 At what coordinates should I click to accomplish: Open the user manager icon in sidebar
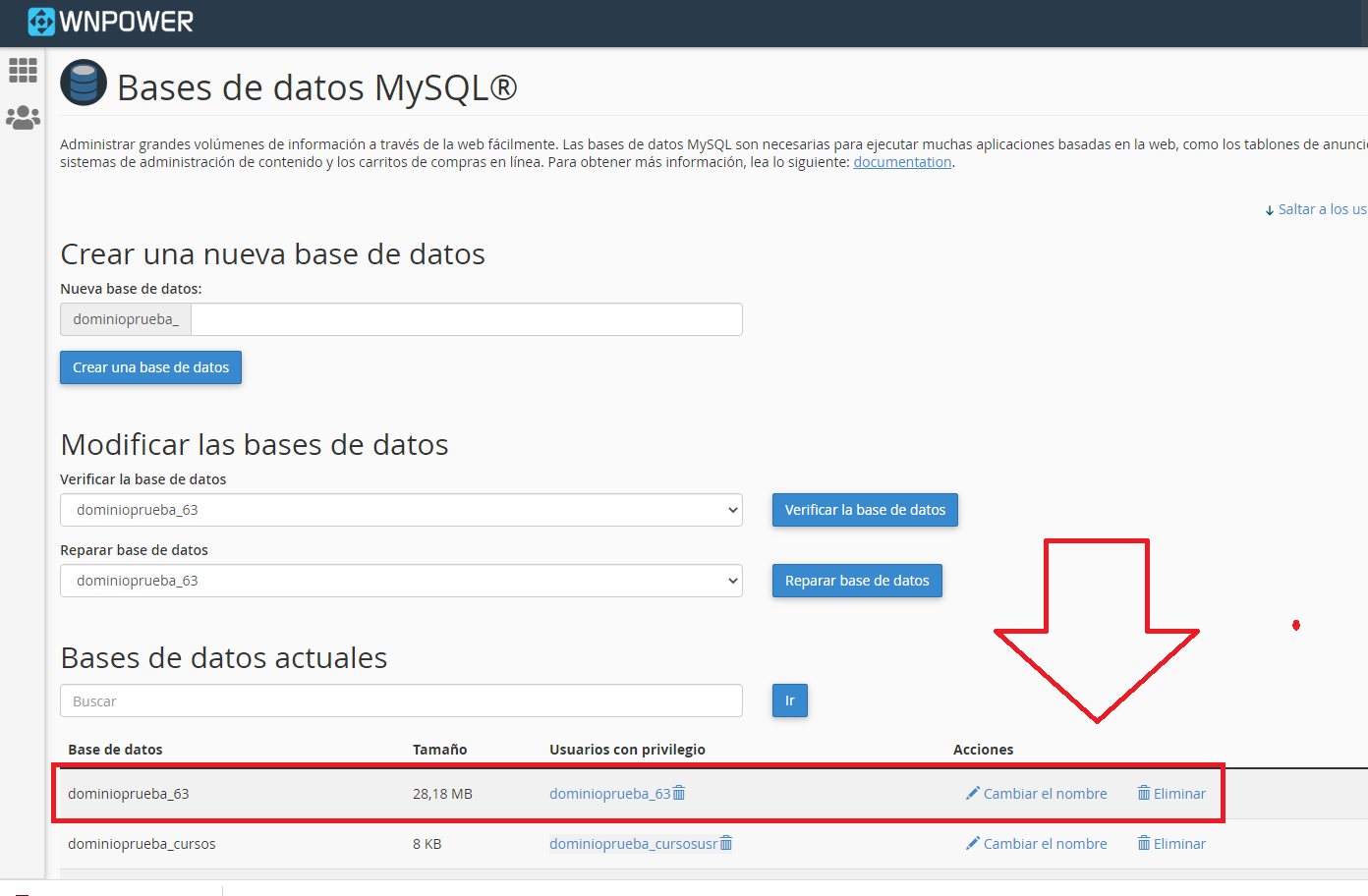point(23,118)
